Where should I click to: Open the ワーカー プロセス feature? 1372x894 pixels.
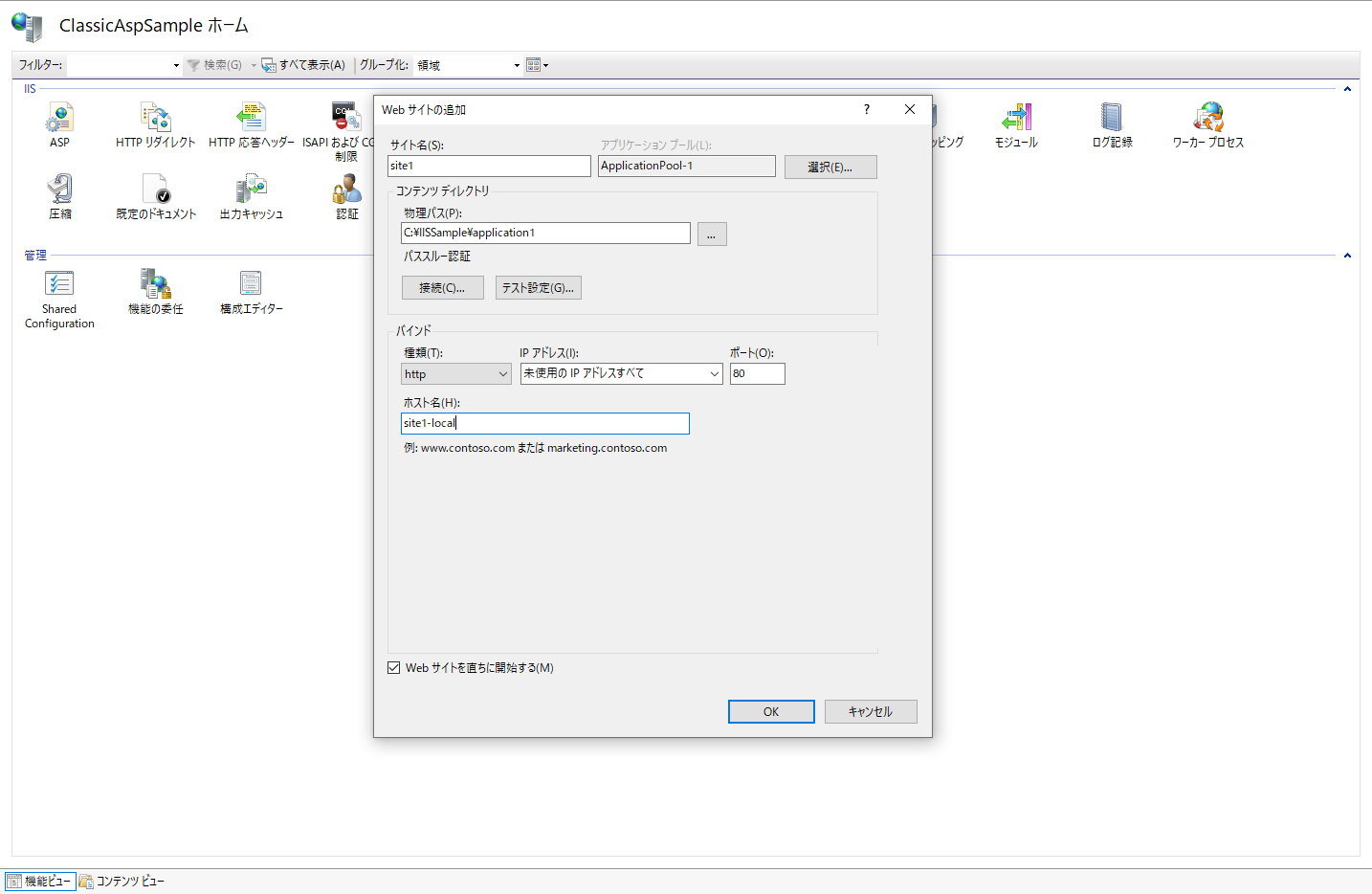pyautogui.click(x=1208, y=124)
